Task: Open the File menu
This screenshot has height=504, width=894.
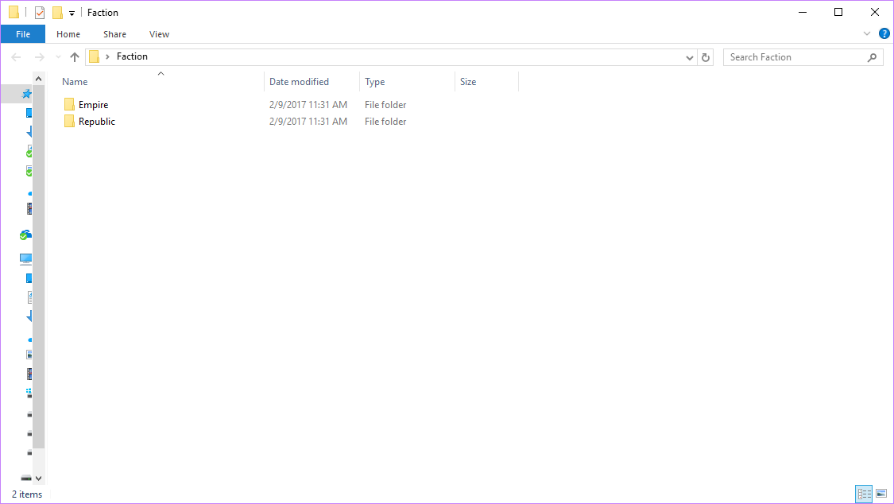Action: pyautogui.click(x=23, y=34)
